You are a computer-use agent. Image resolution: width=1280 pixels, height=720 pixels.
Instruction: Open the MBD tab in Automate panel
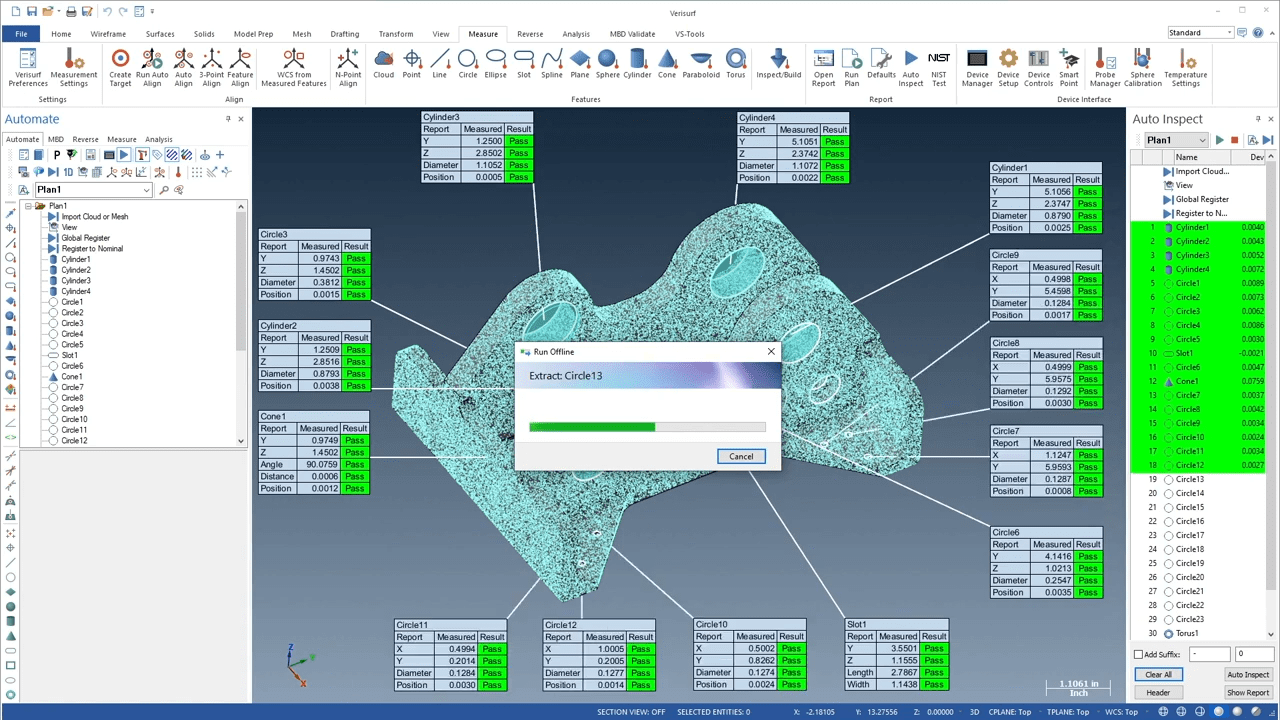[x=56, y=140]
